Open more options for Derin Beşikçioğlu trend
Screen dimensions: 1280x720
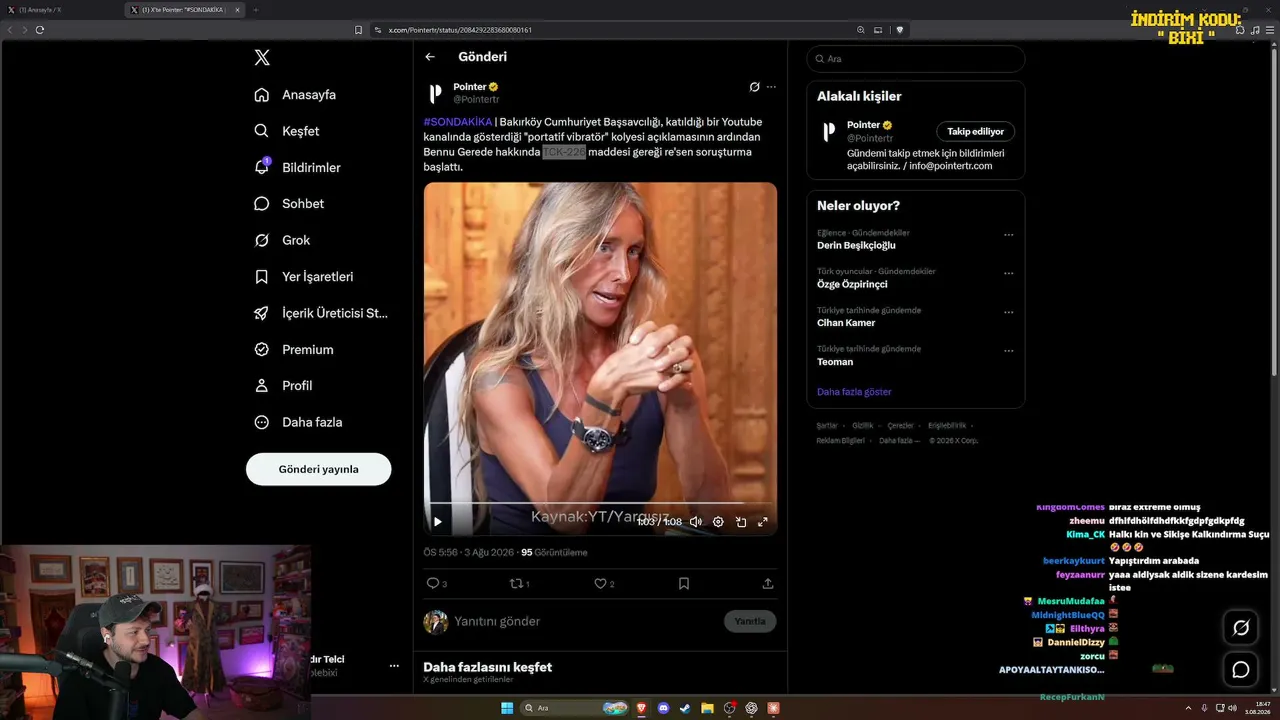click(1008, 234)
